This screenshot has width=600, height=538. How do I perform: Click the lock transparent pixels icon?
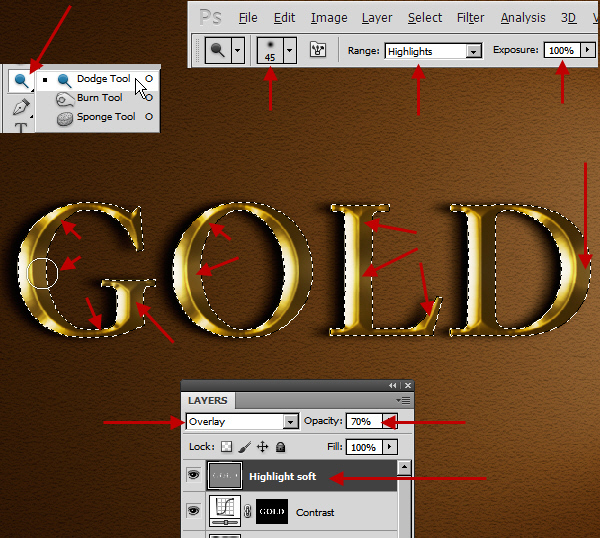pyautogui.click(x=226, y=447)
